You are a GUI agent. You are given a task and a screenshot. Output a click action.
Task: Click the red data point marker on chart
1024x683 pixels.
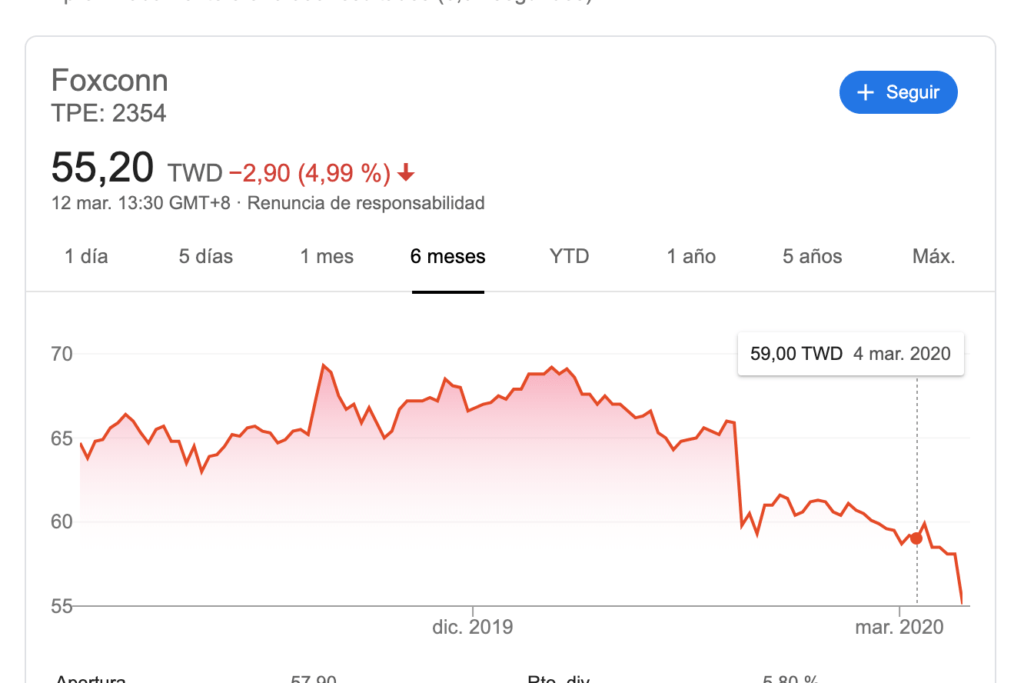point(916,539)
